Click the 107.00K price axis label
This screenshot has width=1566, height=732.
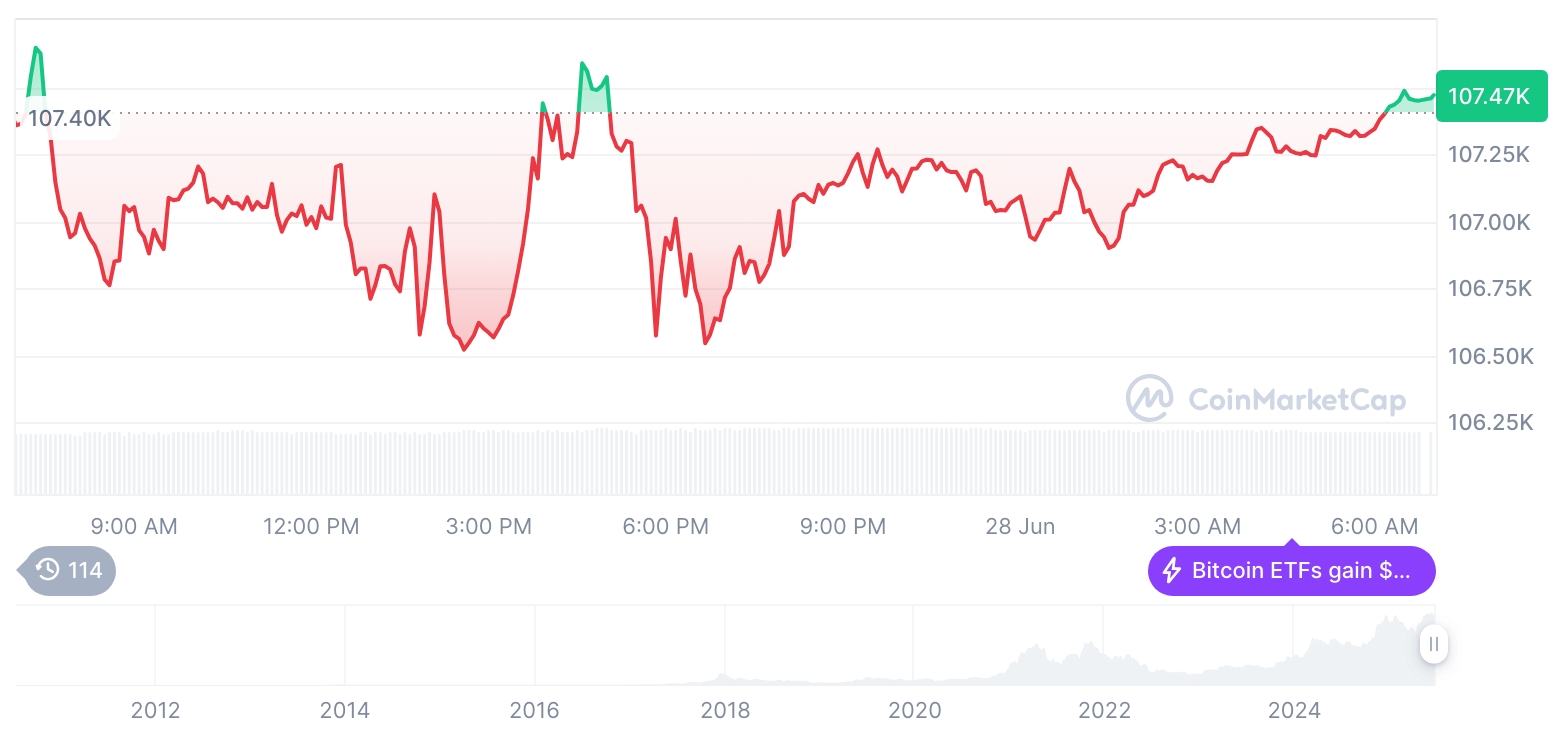(x=1490, y=222)
